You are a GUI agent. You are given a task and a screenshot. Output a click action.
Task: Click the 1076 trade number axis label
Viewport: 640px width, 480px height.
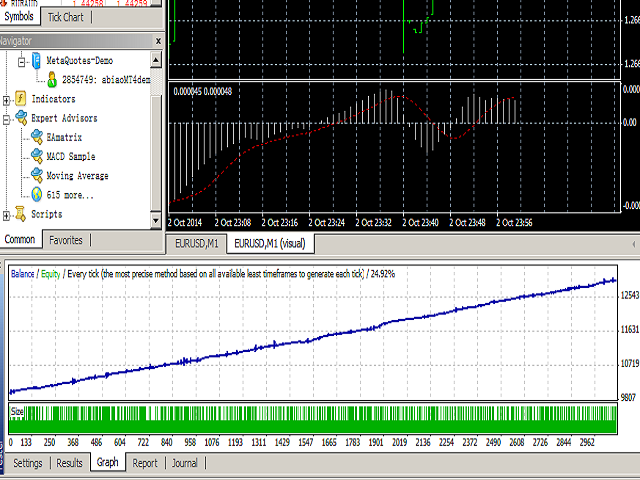pyautogui.click(x=211, y=442)
